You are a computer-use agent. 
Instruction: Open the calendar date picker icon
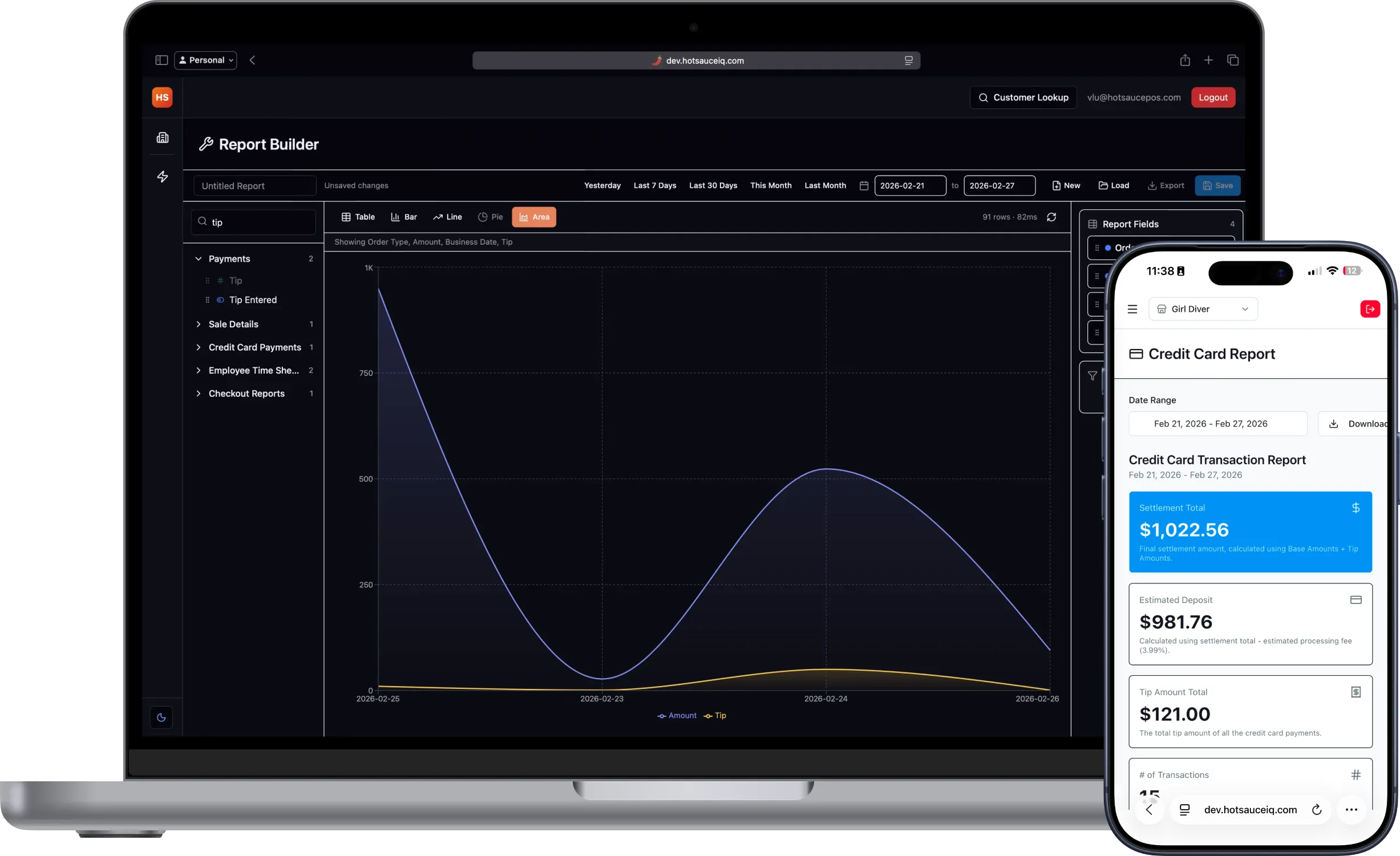coord(864,186)
